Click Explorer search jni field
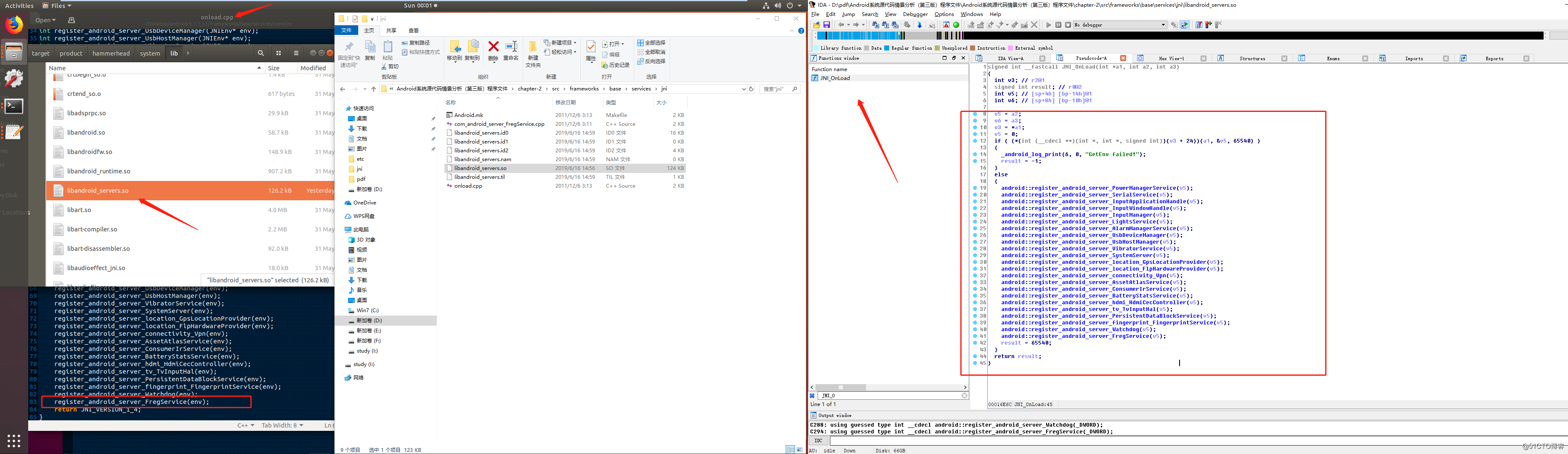Screen dimensions: 1568x454 coord(780,89)
